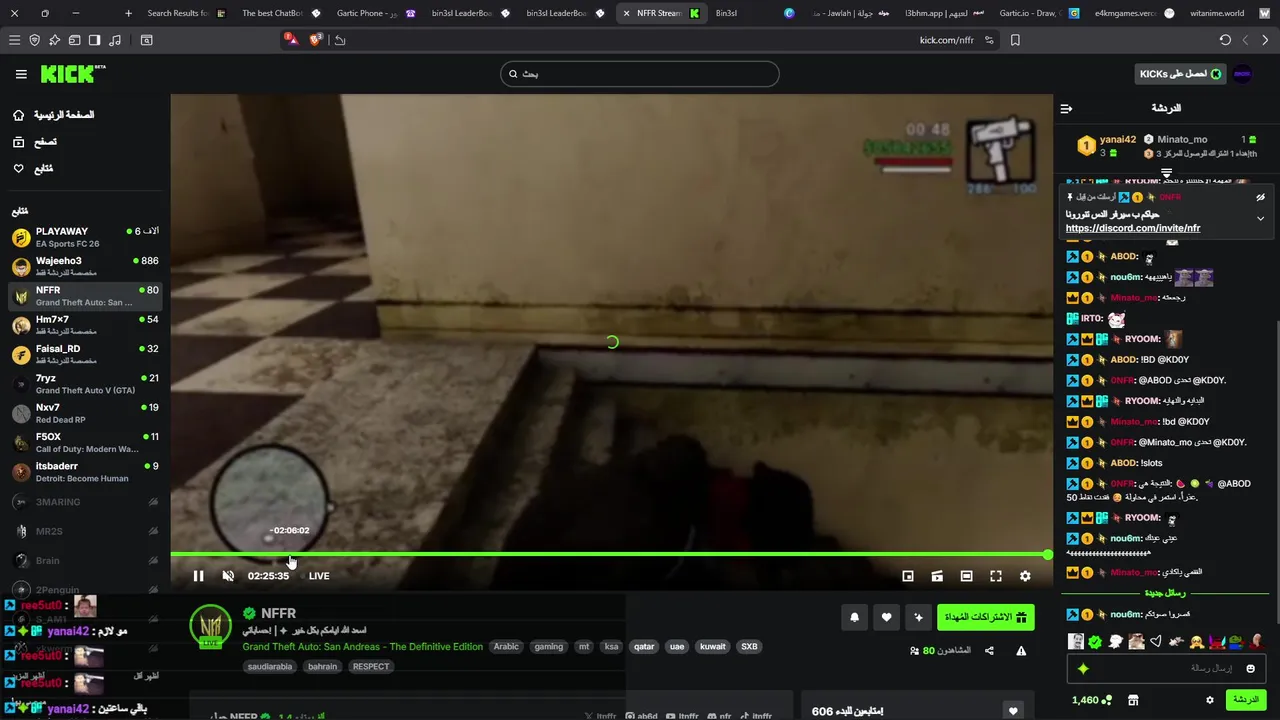This screenshot has width=1280, height=720.
Task: Open video player settings gear
Action: [1025, 576]
